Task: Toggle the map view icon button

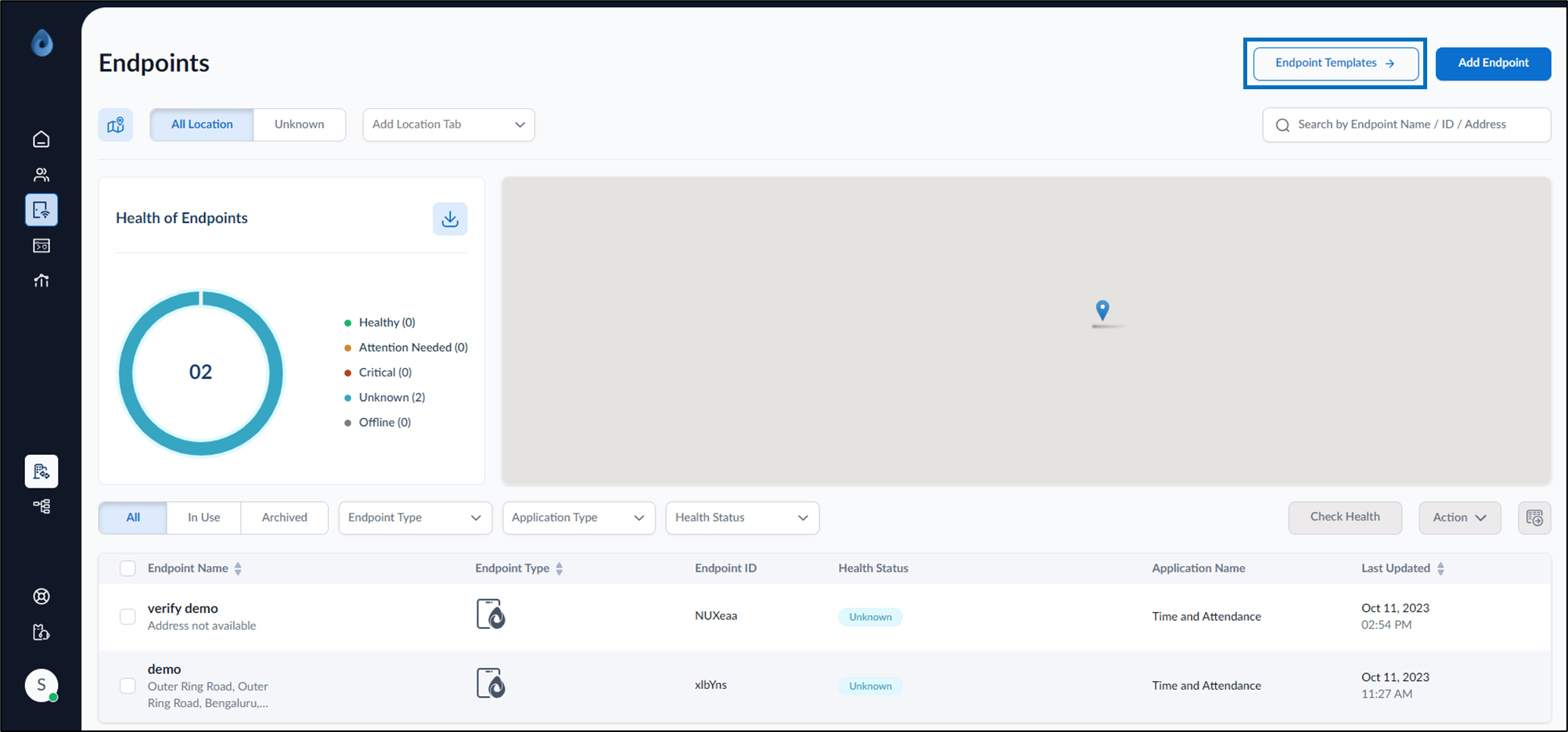Action: [x=116, y=124]
